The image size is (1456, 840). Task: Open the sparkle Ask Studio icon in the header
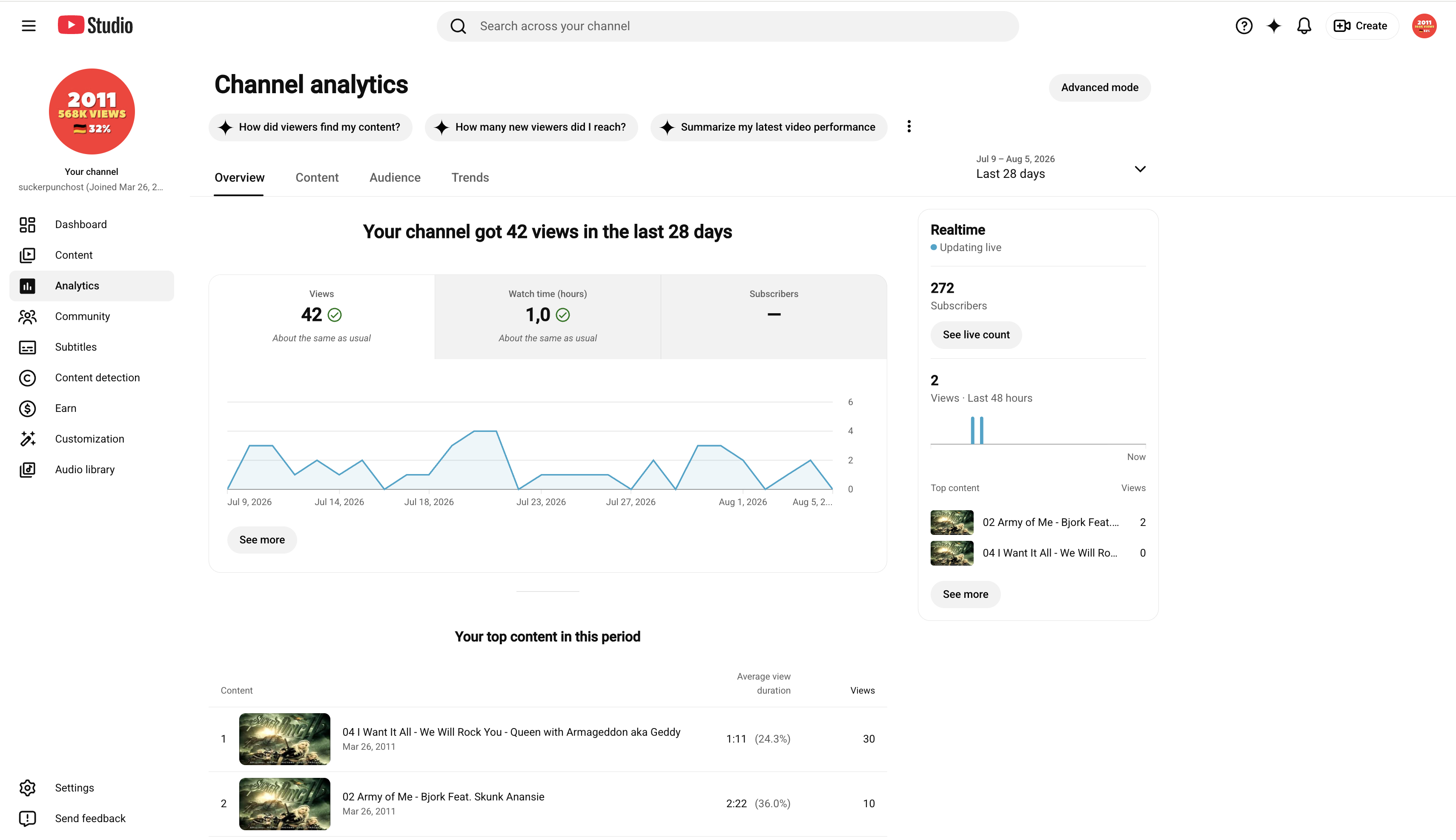(1274, 26)
